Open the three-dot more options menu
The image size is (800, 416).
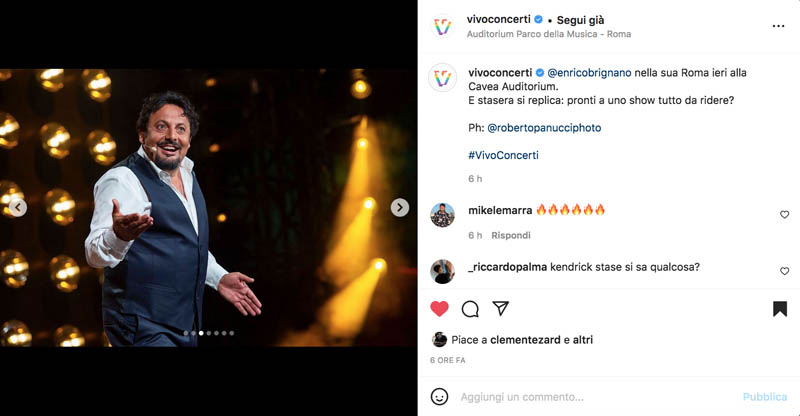tap(778, 26)
